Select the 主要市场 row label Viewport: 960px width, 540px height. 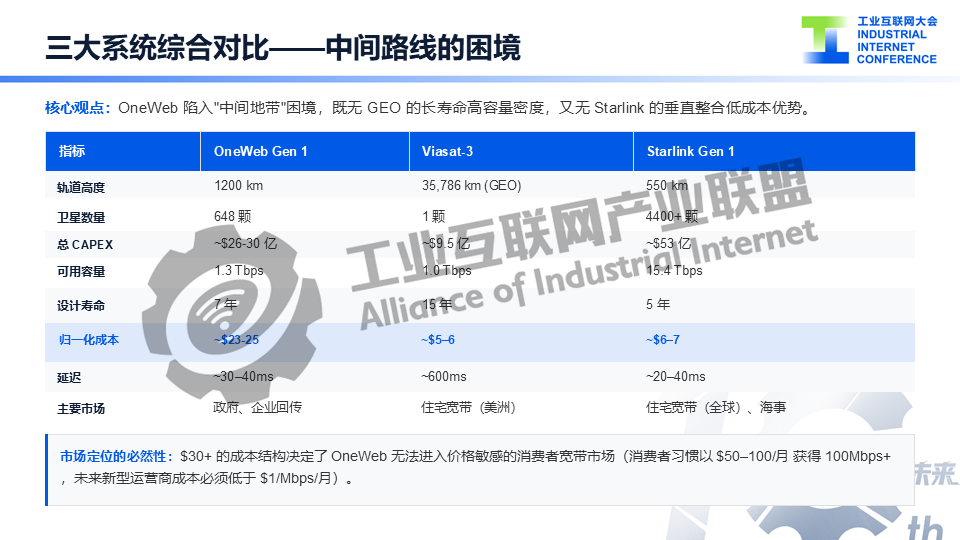coord(81,408)
